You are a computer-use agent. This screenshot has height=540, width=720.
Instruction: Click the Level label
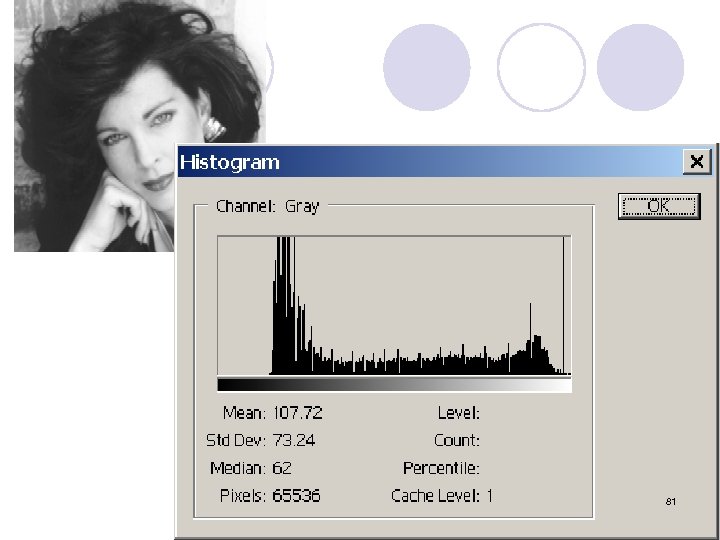[x=458, y=413]
